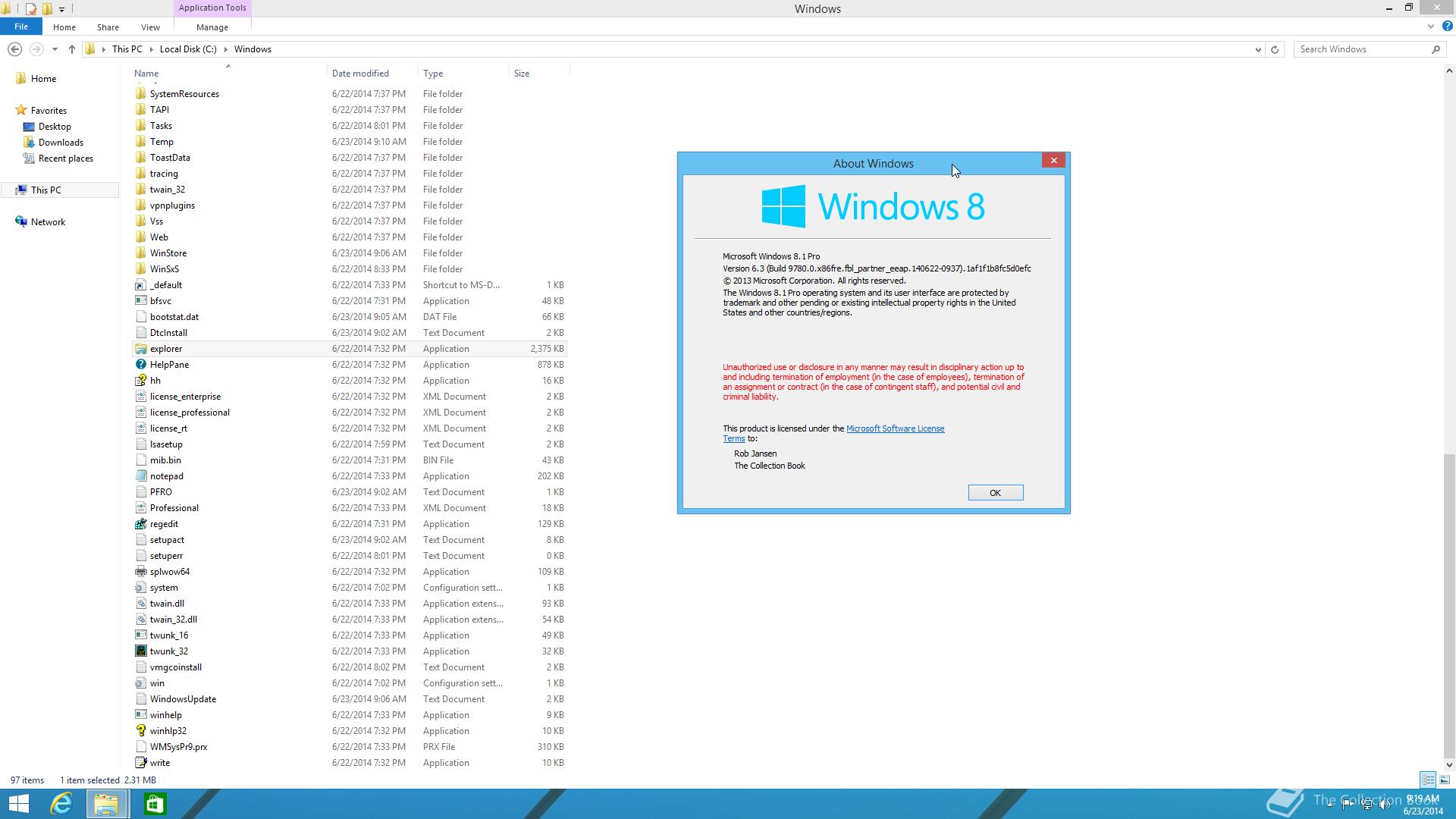1456x819 pixels.
Task: Select the explorer application icon
Action: coord(140,349)
